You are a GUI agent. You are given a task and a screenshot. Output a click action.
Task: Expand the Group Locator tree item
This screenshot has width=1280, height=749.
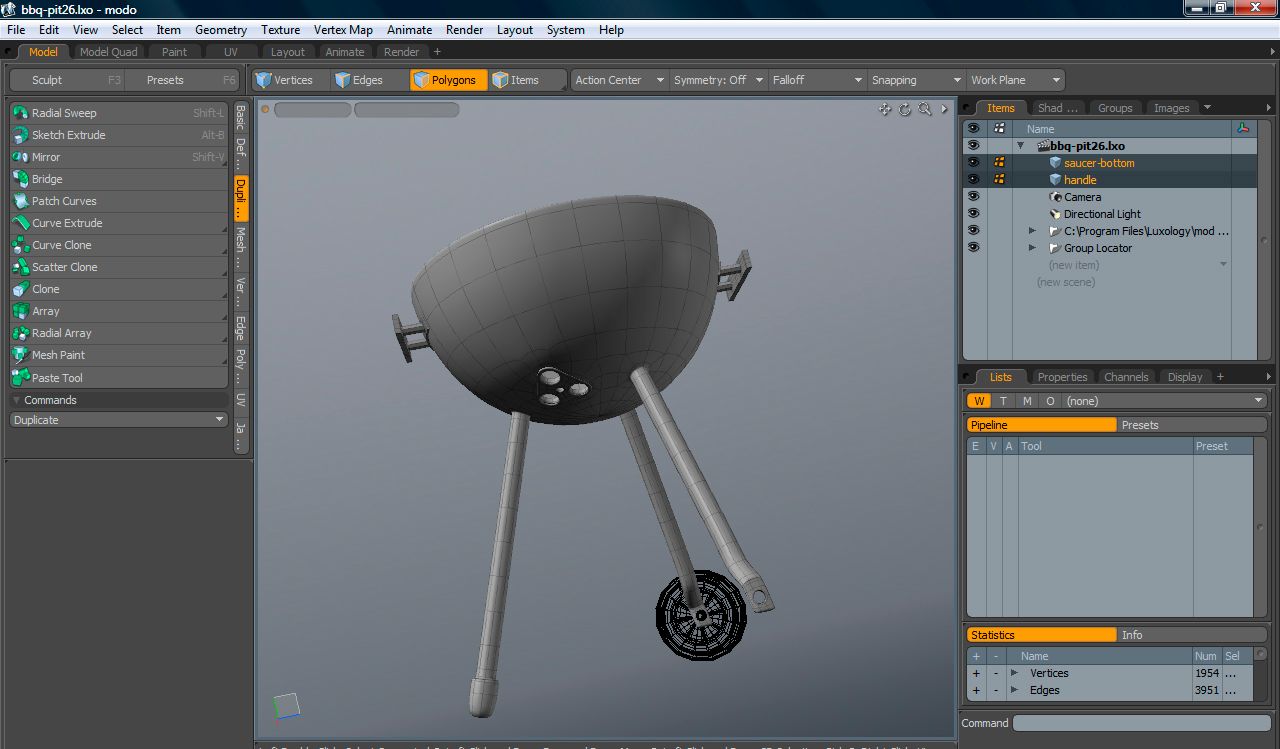1032,248
